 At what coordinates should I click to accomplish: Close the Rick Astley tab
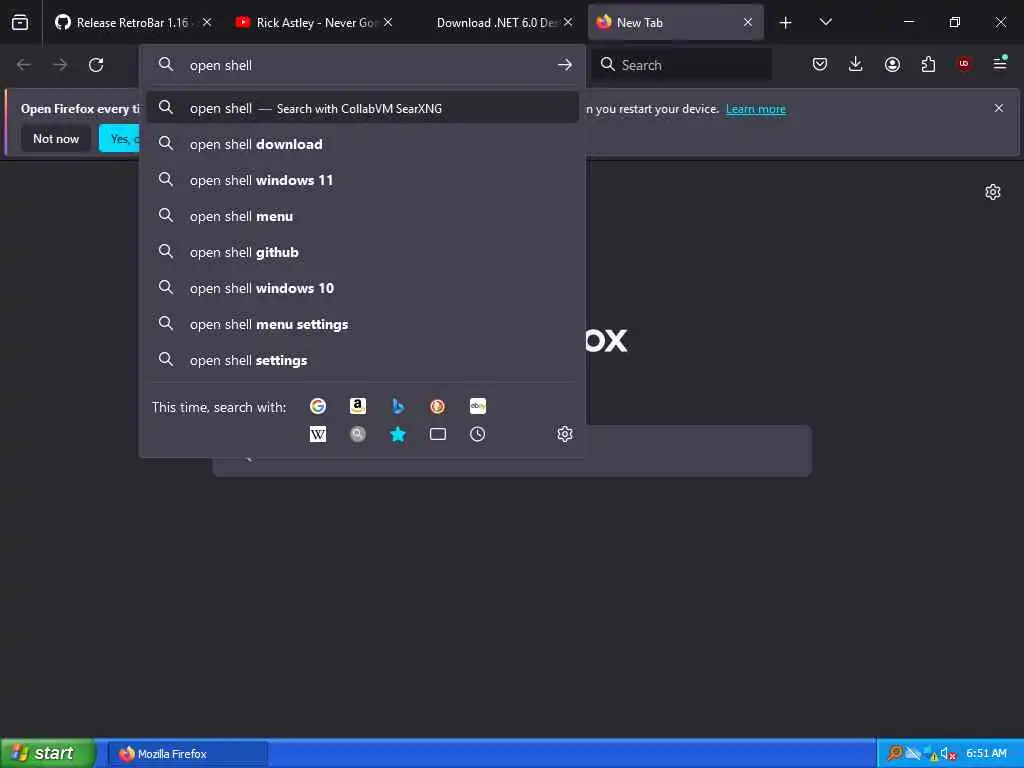388,22
